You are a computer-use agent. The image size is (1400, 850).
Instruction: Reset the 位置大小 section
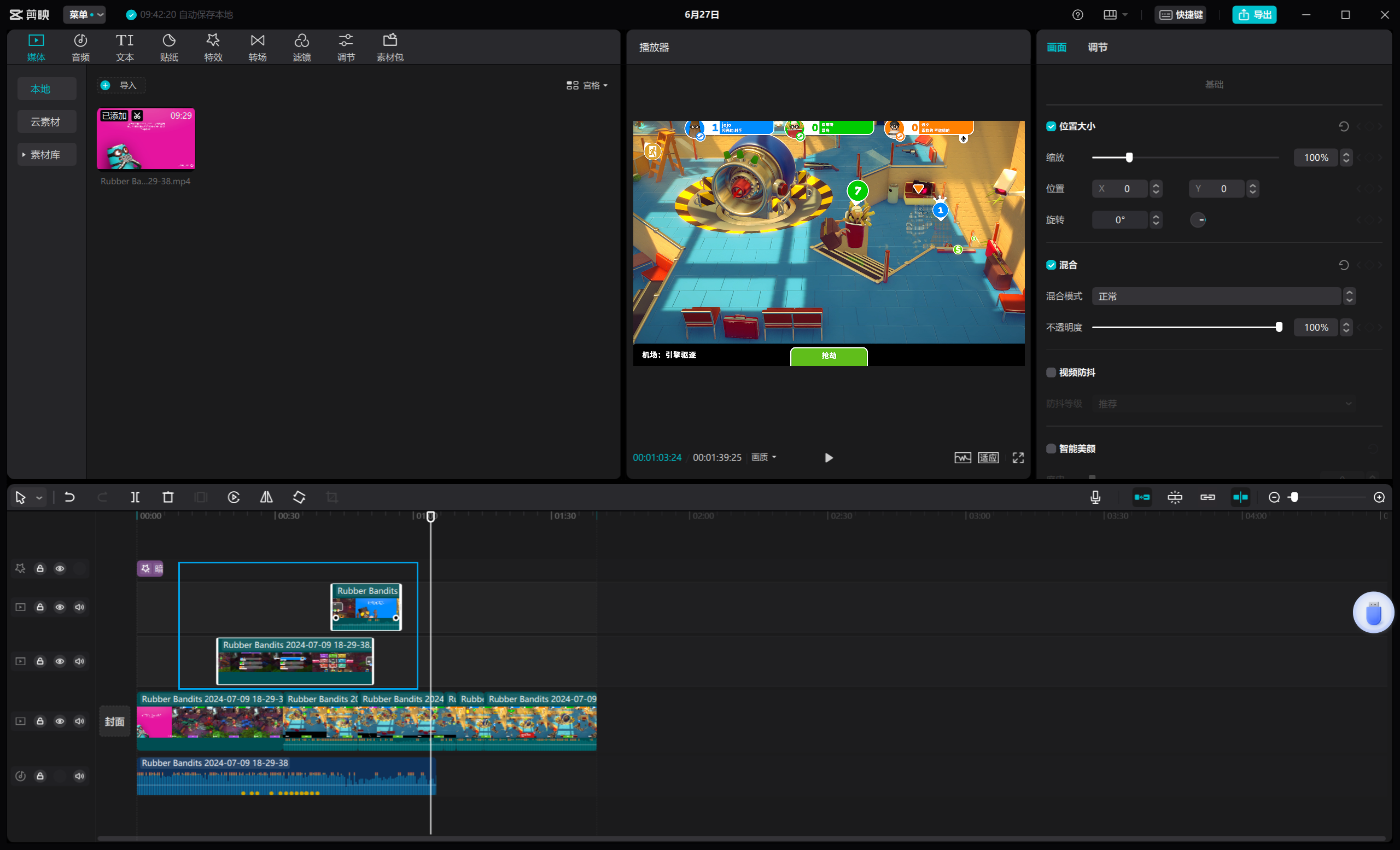(1344, 126)
